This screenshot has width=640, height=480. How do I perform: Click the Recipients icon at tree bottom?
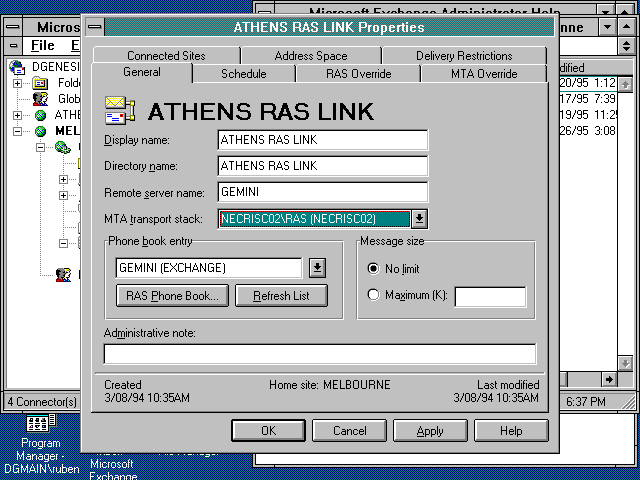pyautogui.click(x=63, y=275)
